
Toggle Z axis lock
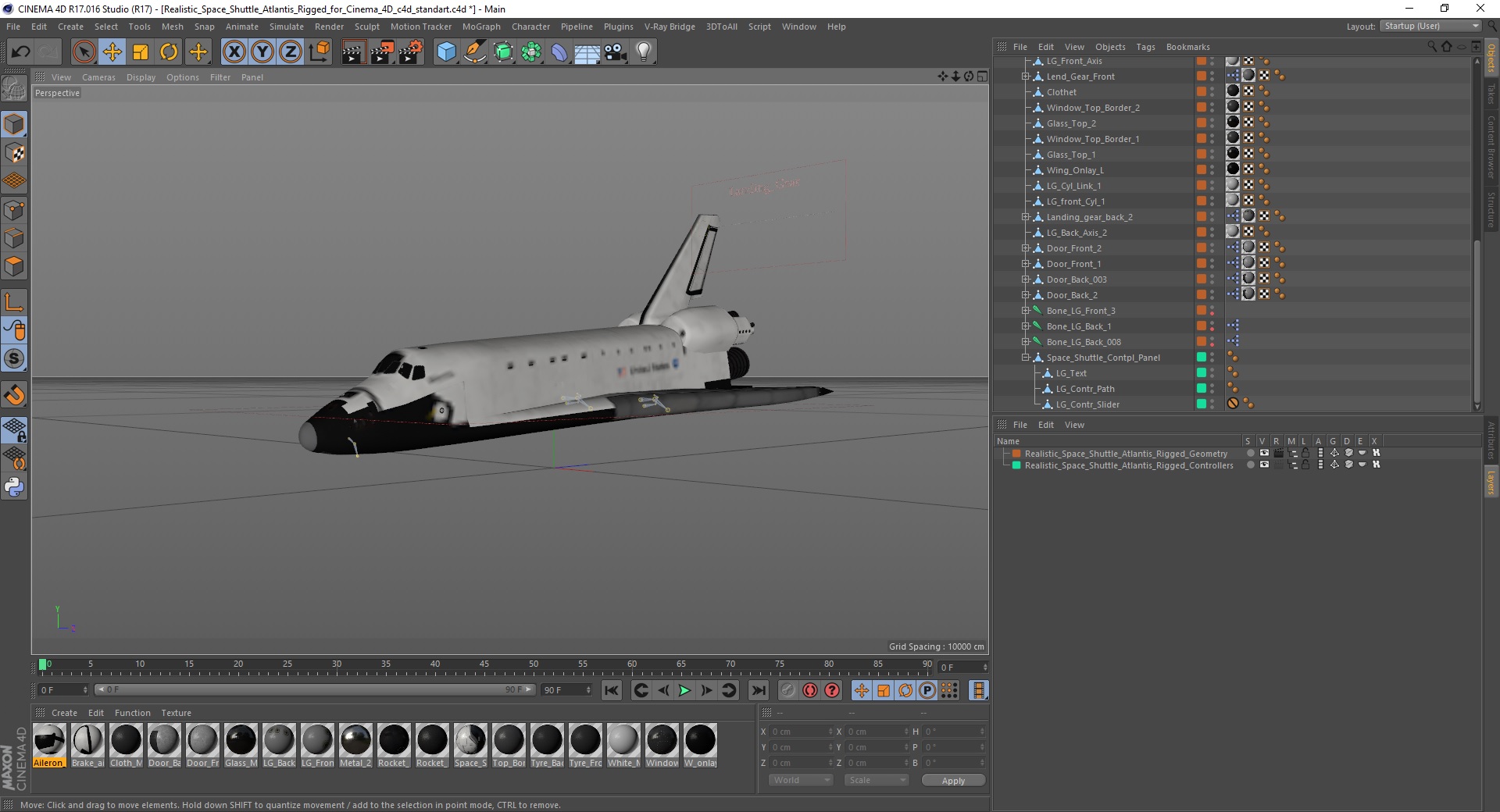[291, 52]
